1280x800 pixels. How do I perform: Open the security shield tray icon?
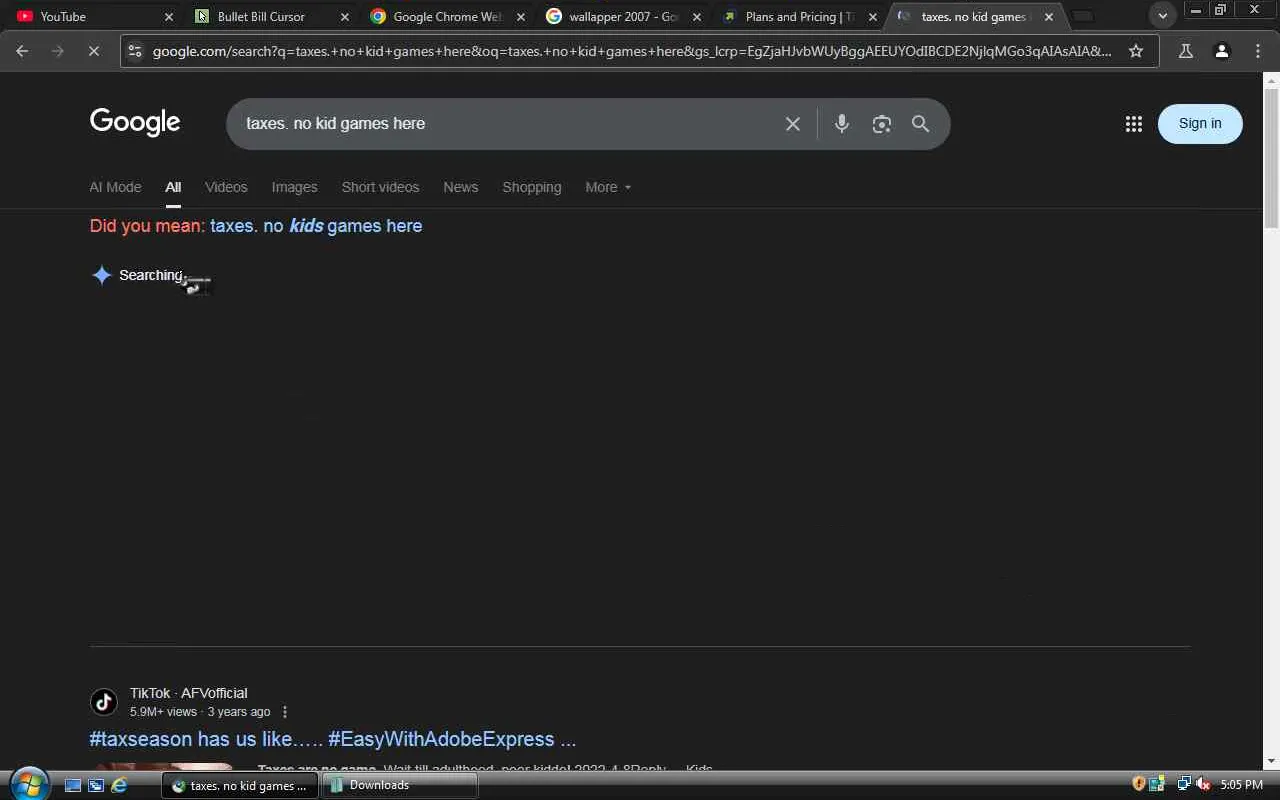tap(1139, 784)
